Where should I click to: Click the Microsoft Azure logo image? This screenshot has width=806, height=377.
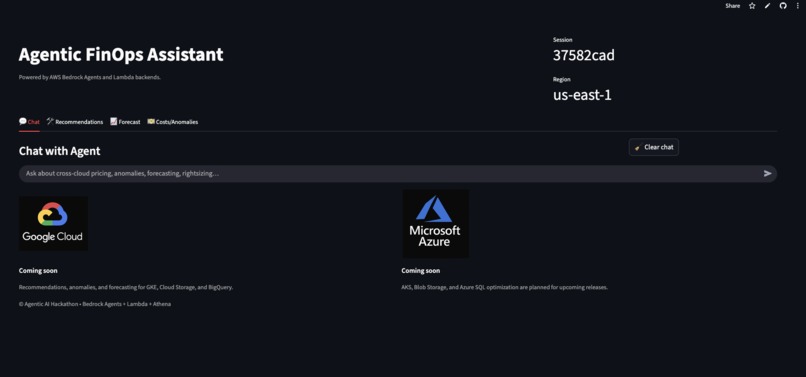[435, 224]
